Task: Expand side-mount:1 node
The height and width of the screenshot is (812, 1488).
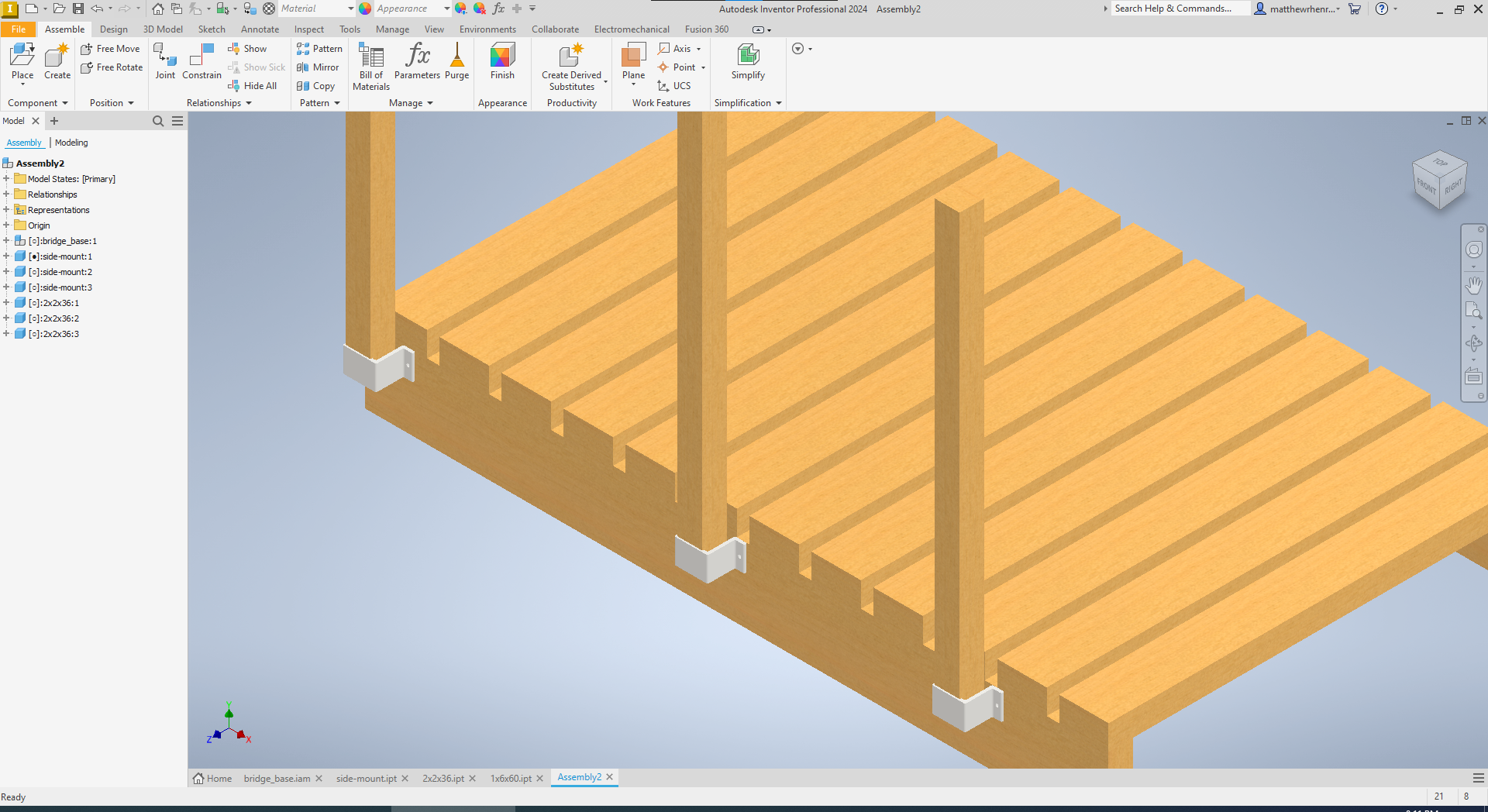Action: [x=6, y=256]
